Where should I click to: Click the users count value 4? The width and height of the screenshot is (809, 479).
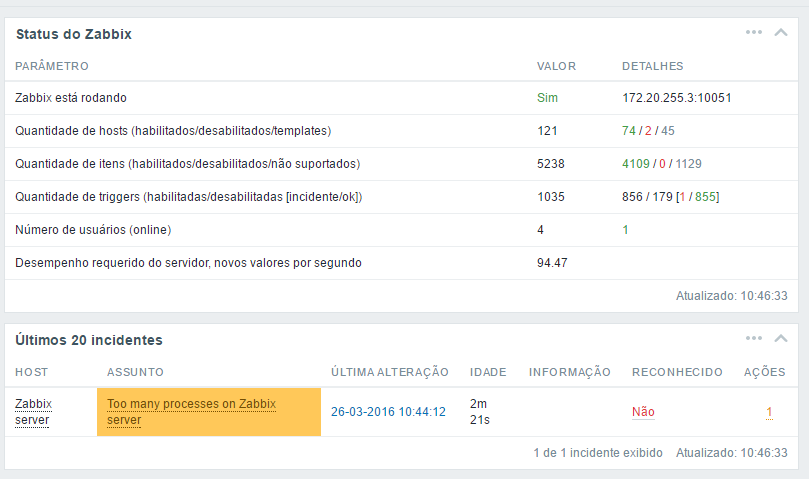click(x=540, y=230)
